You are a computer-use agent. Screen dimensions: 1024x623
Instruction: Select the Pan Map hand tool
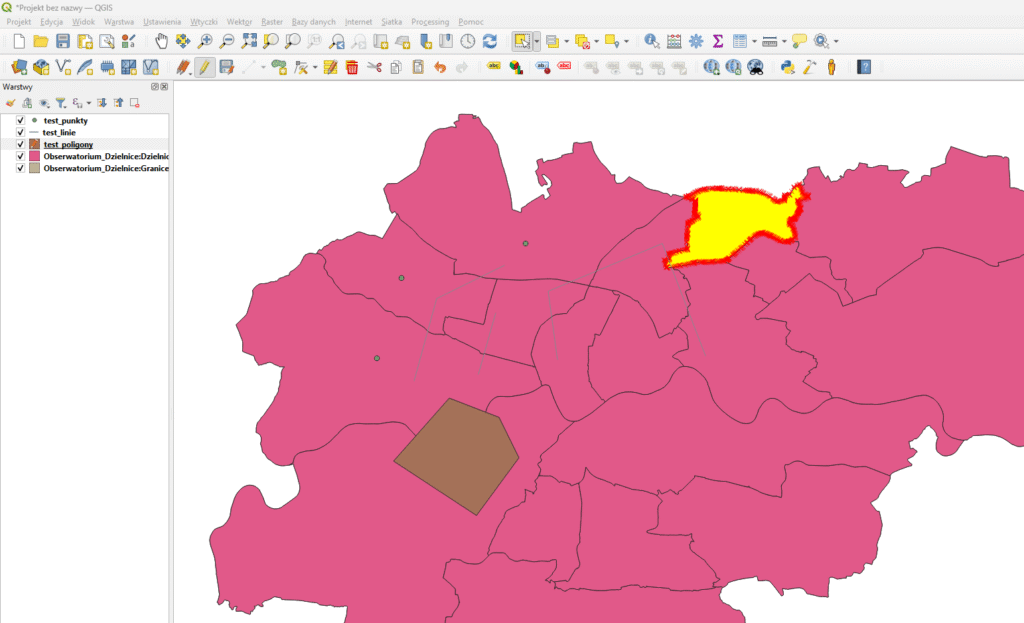coord(161,41)
